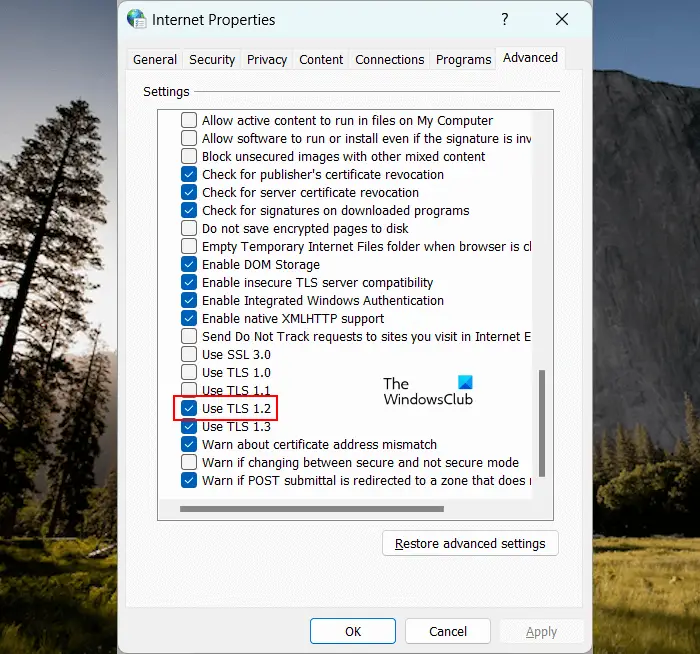
Task: Enable the Use TLS 1.0 option
Action: pyautogui.click(x=189, y=372)
